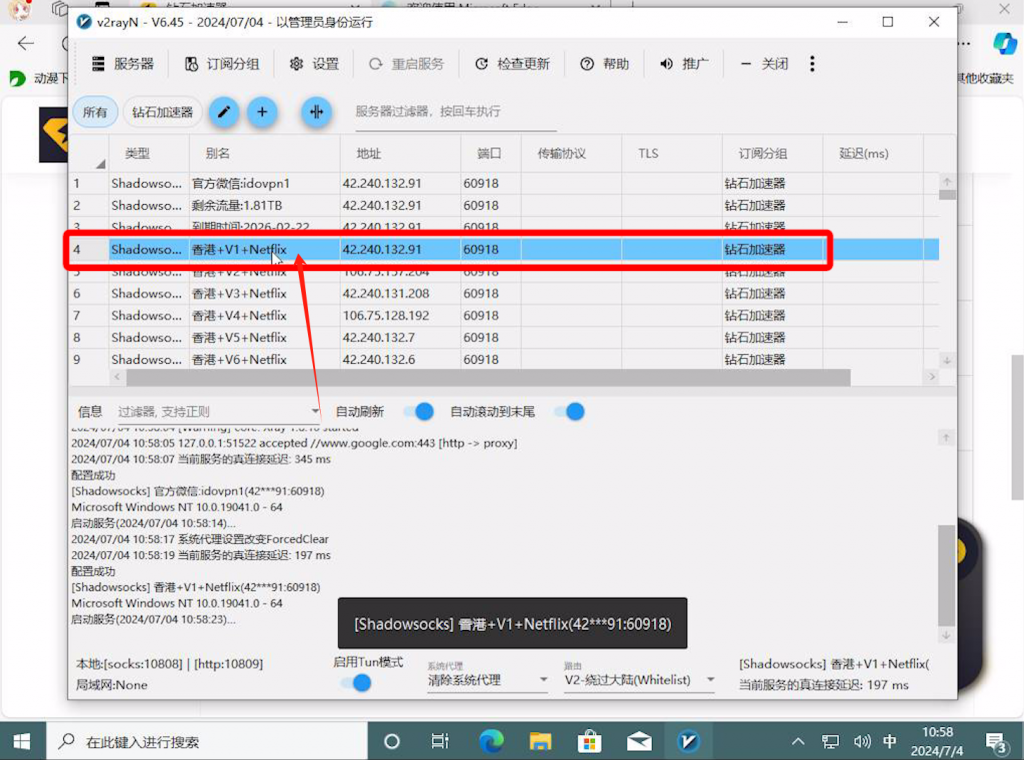Click the network tray icon
This screenshot has height=760, width=1024.
(x=830, y=741)
